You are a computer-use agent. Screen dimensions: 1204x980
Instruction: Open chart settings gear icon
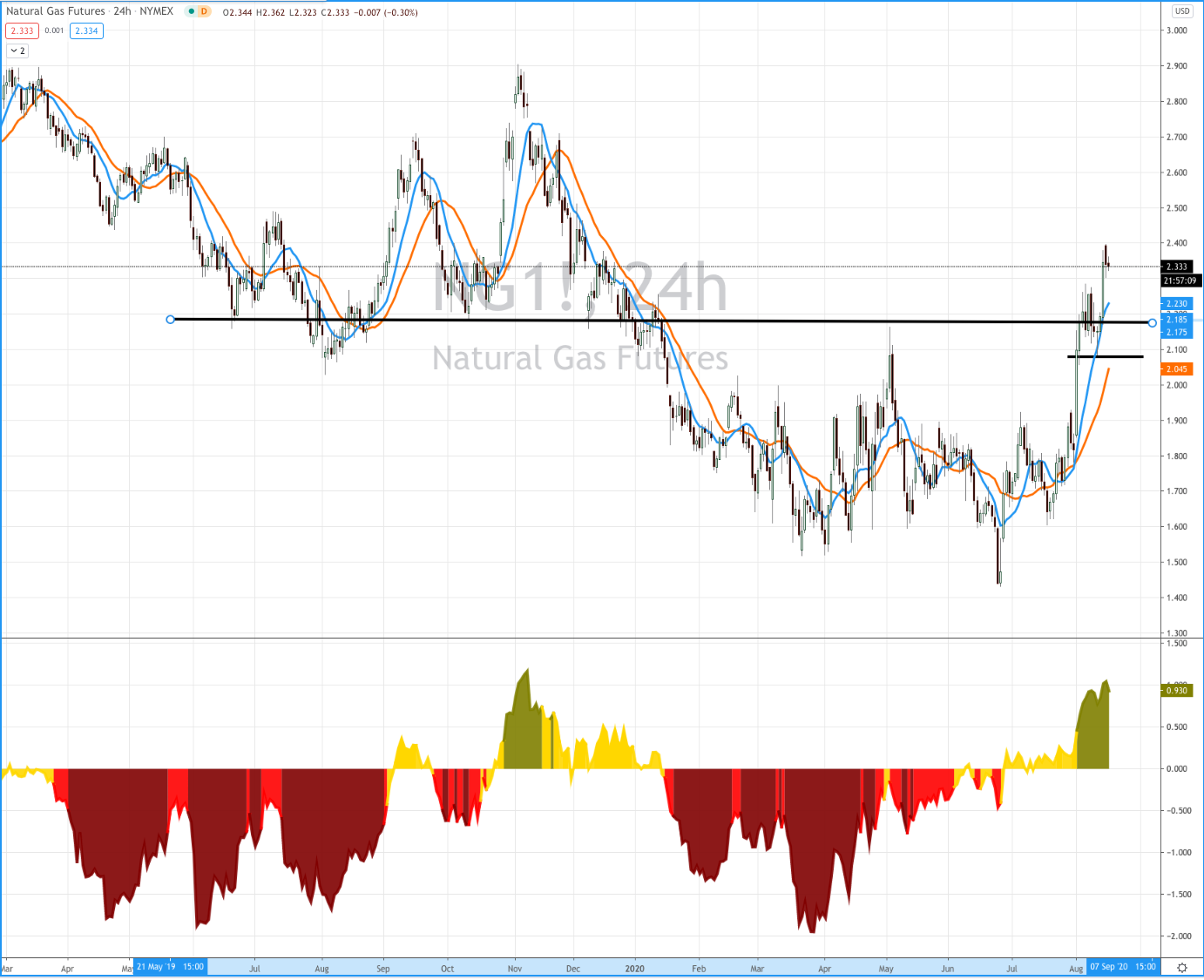[1182, 968]
